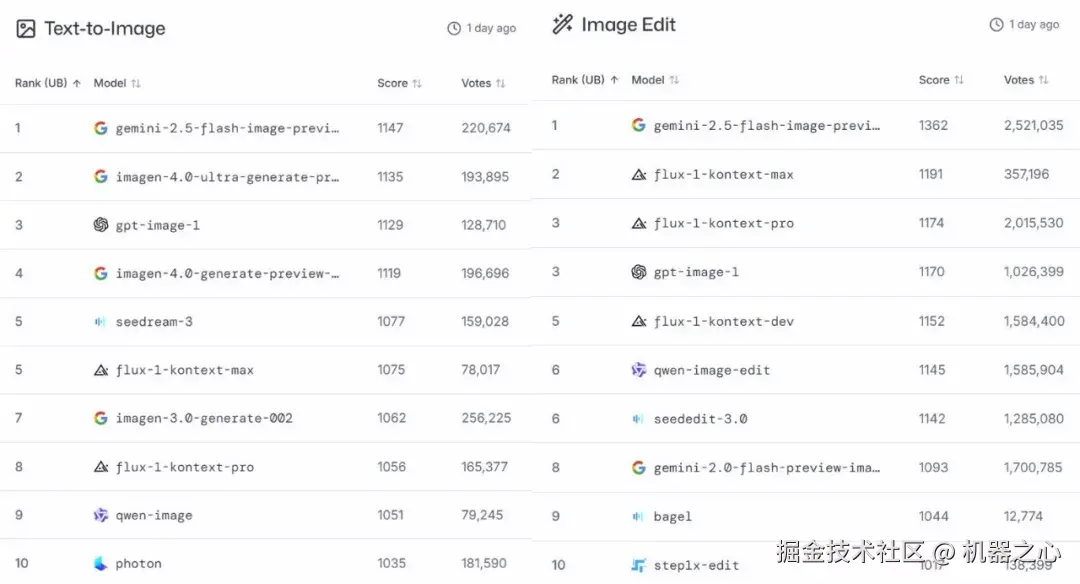
Task: Sort Text-to-Image table by Votes
Action: pos(483,83)
